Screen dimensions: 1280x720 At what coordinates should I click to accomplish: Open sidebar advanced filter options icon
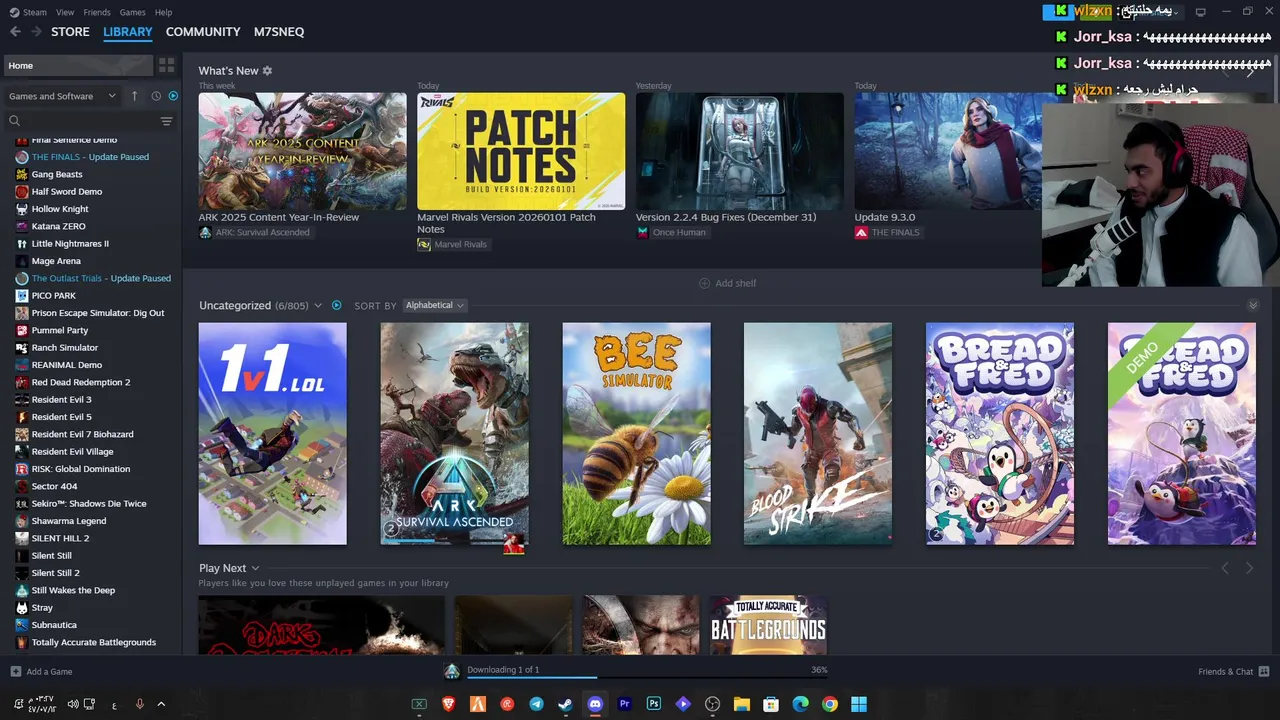pyautogui.click(x=166, y=121)
